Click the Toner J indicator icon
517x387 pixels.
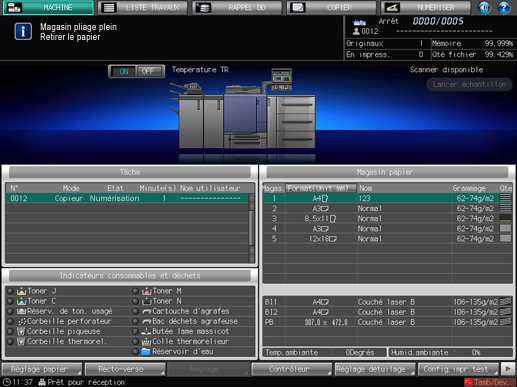[22, 291]
